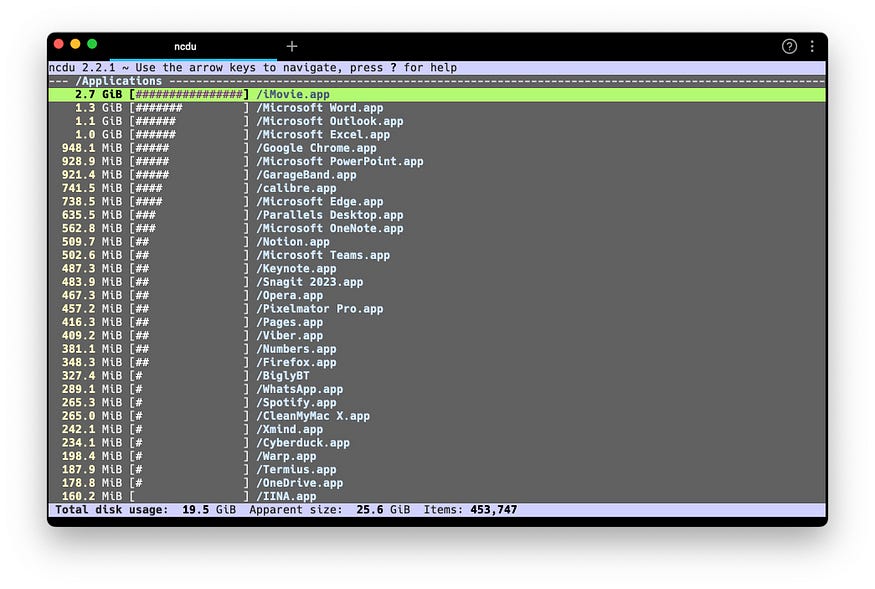Select the /Numbers.app entry
This screenshot has height=589, width=875.
coord(437,349)
